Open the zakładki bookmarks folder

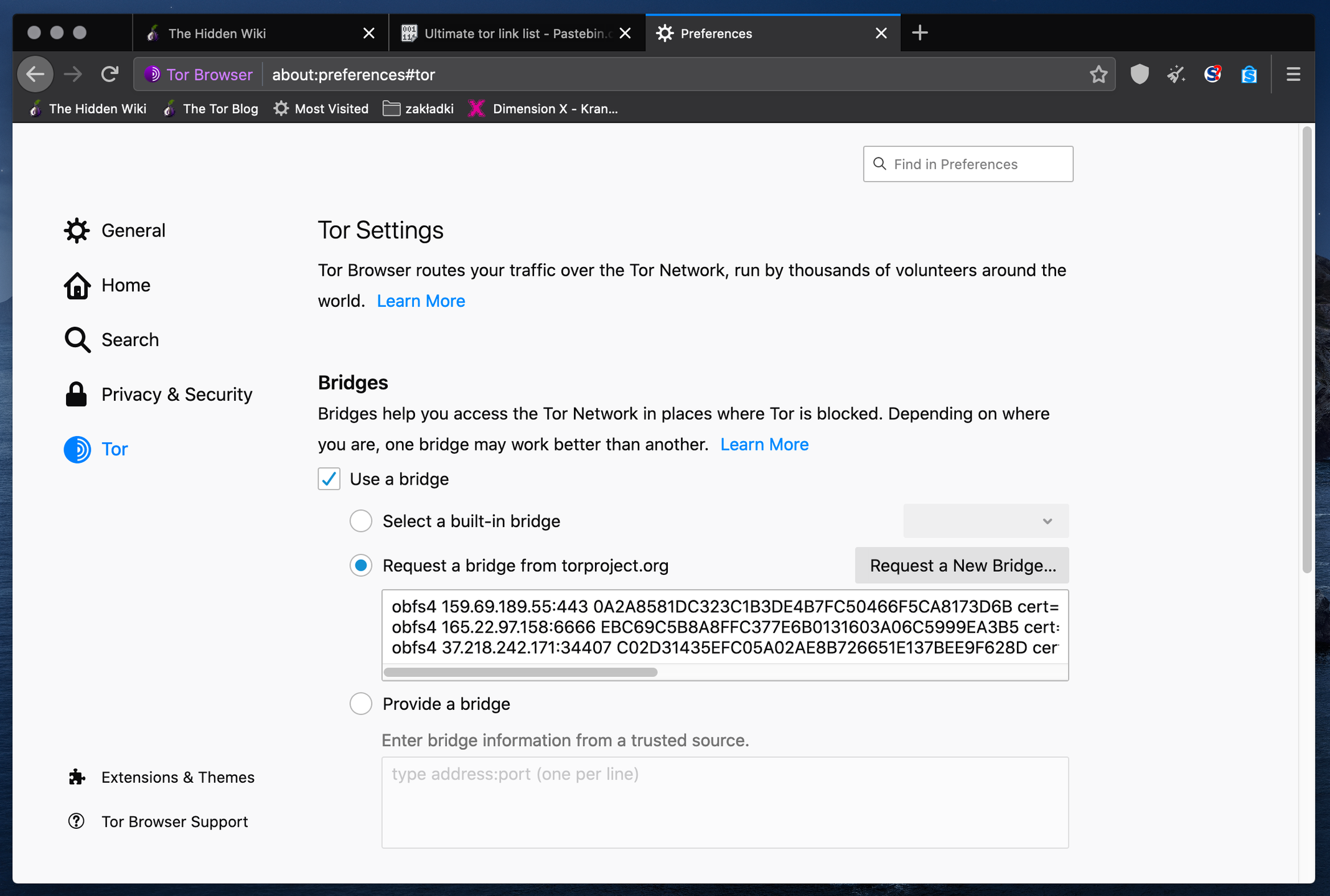[x=418, y=109]
